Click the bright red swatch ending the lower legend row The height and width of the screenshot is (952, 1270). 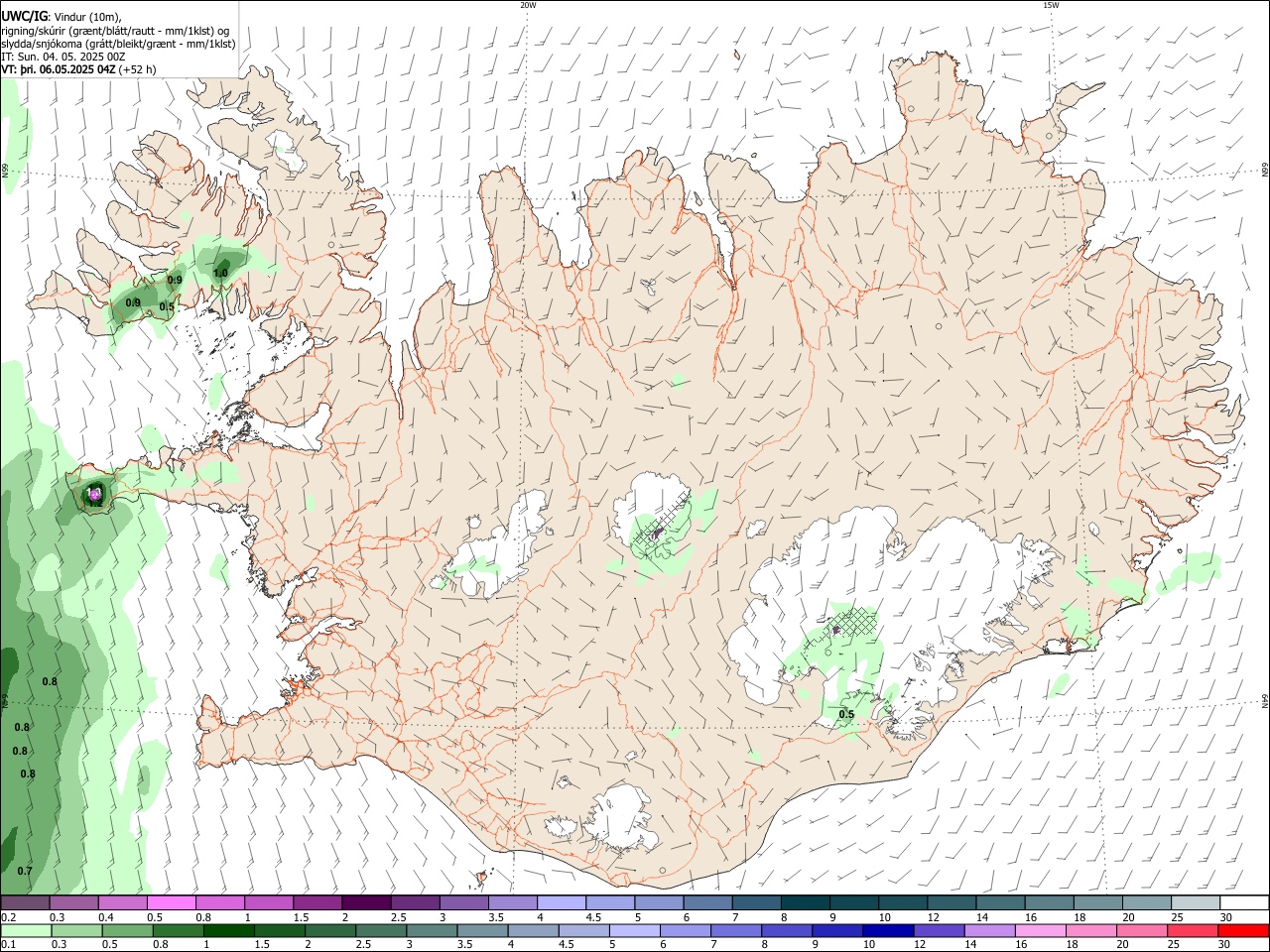point(1244,930)
